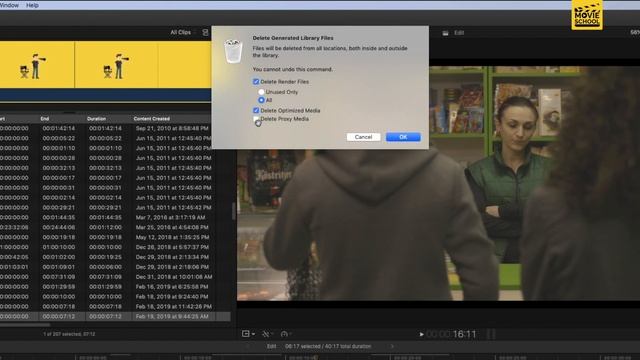Uncheck Delete Optimized Media checkbox
This screenshot has width=640, height=360.
[x=256, y=110]
